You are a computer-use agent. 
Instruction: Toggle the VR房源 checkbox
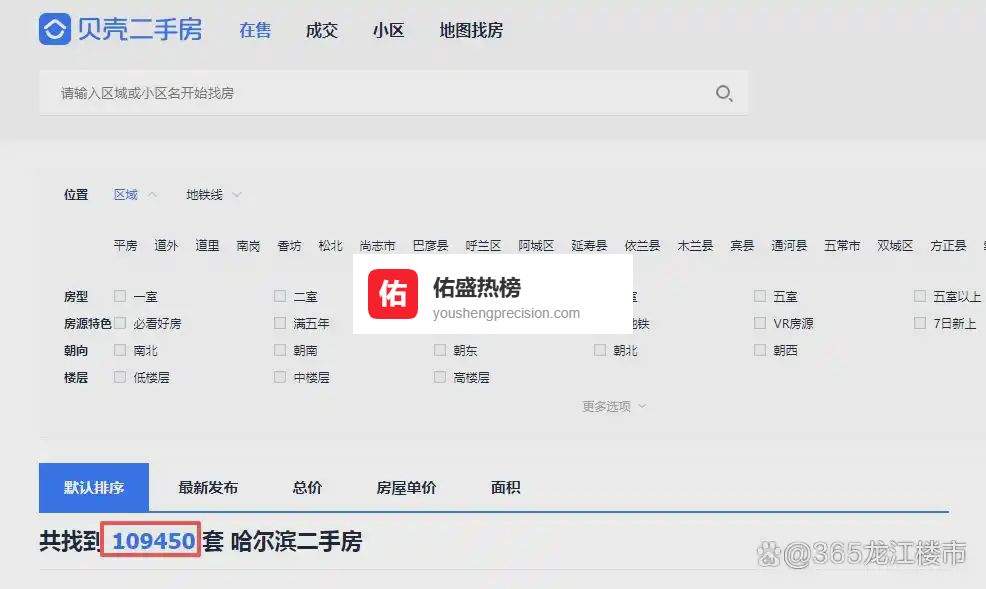pos(760,323)
